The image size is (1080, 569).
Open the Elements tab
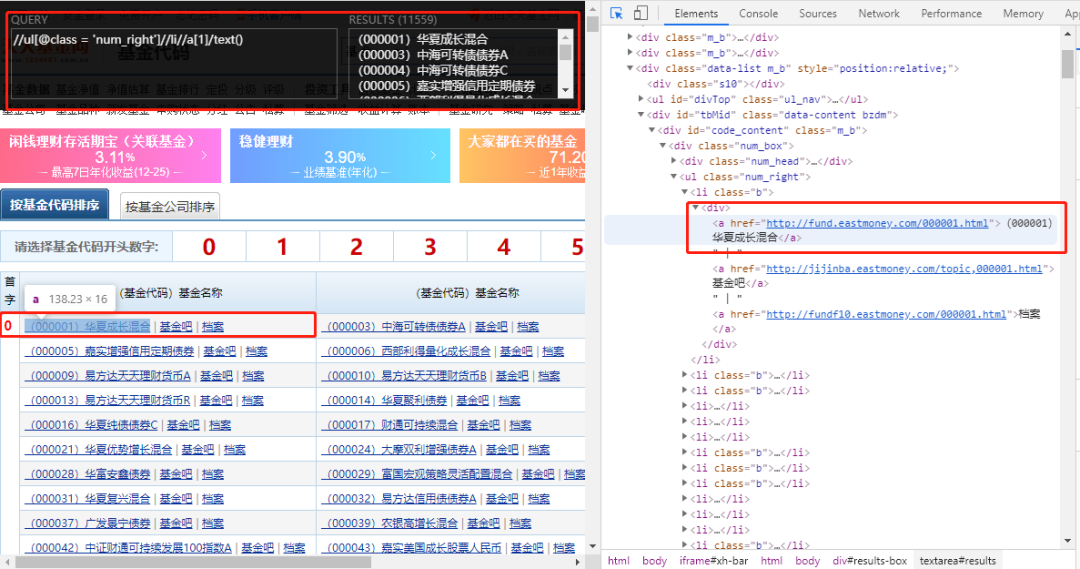[696, 13]
